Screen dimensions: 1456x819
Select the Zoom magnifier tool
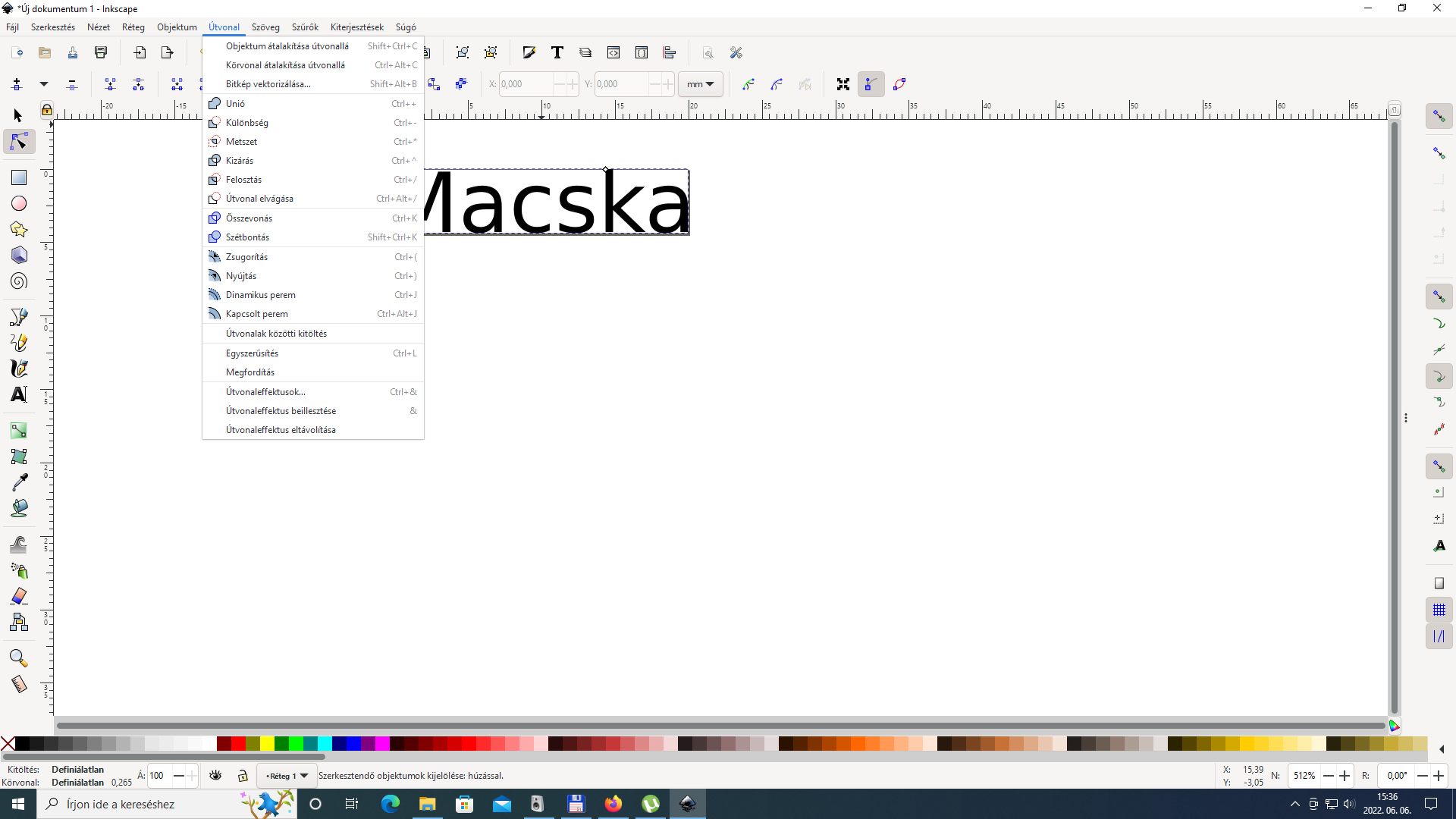coord(19,657)
